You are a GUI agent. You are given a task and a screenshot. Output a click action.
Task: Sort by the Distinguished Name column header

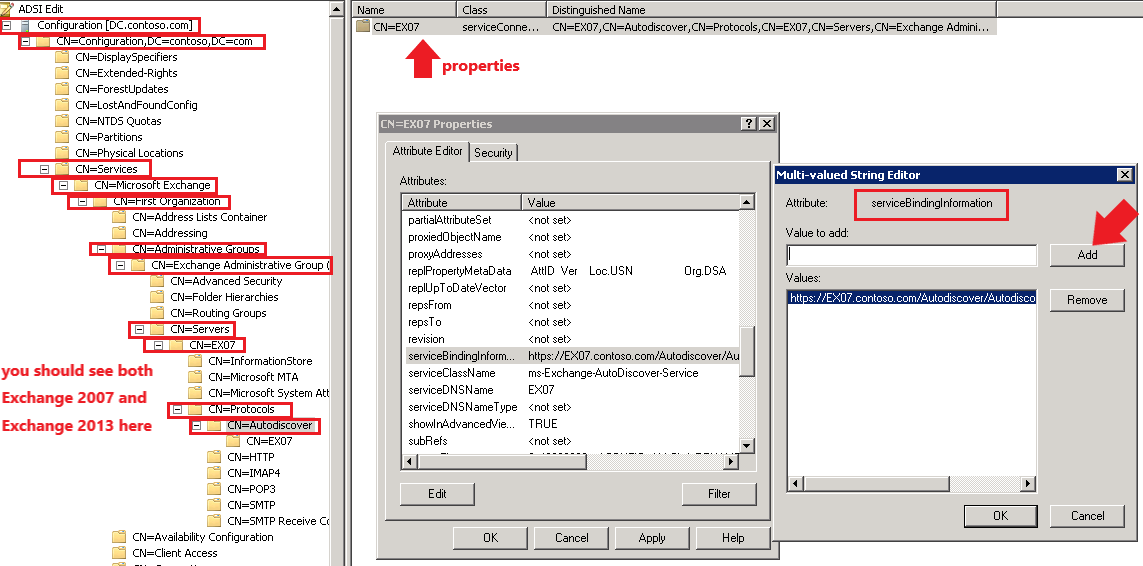tap(771, 9)
